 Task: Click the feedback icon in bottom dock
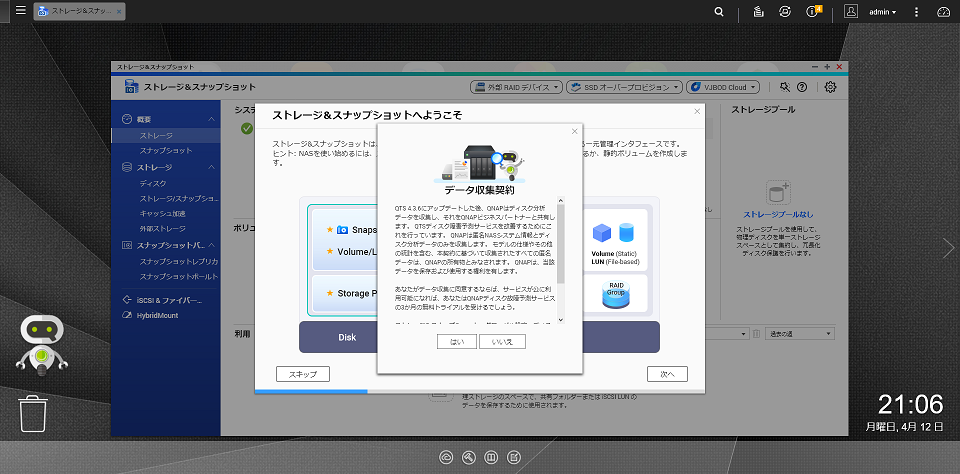[514, 457]
